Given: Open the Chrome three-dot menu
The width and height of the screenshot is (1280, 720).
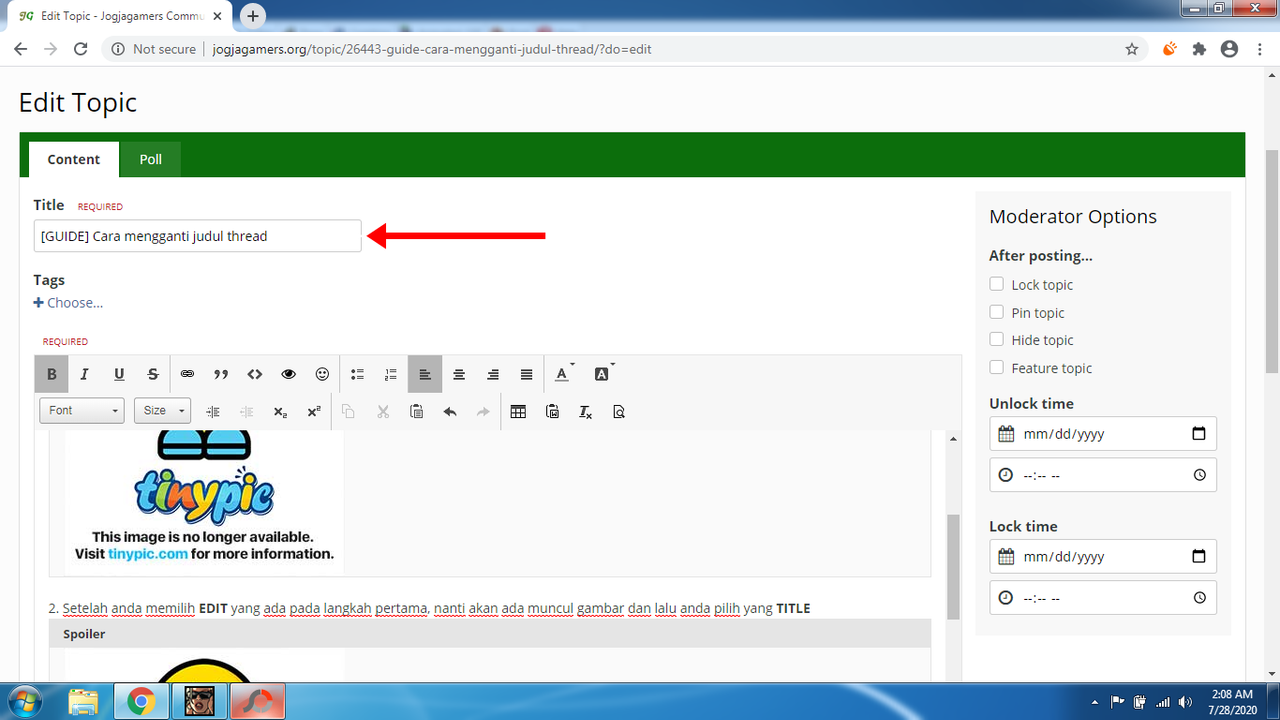Looking at the screenshot, I should coord(1260,49).
